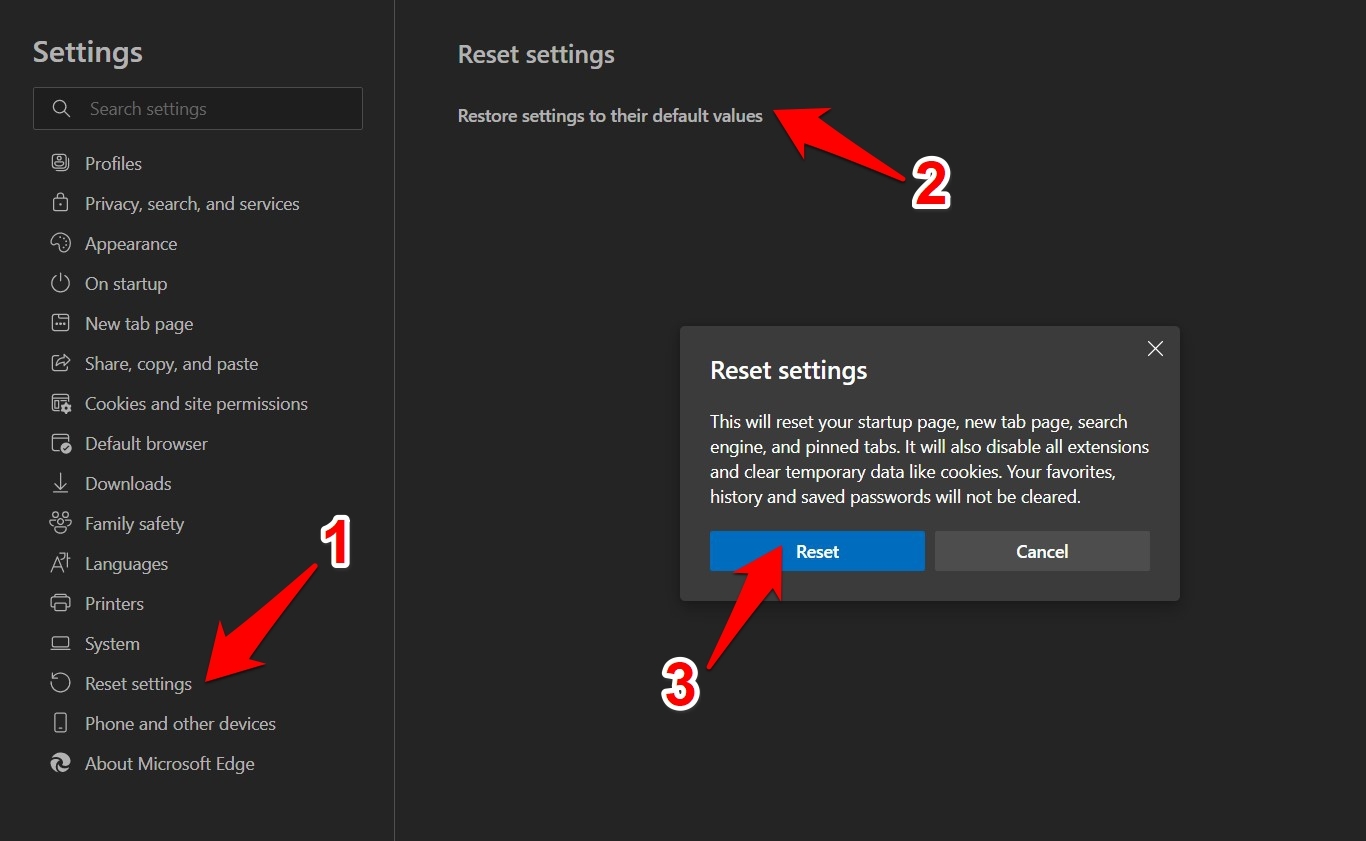Click the Profiles icon in sidebar
Viewport: 1366px width, 841px height.
coord(60,163)
